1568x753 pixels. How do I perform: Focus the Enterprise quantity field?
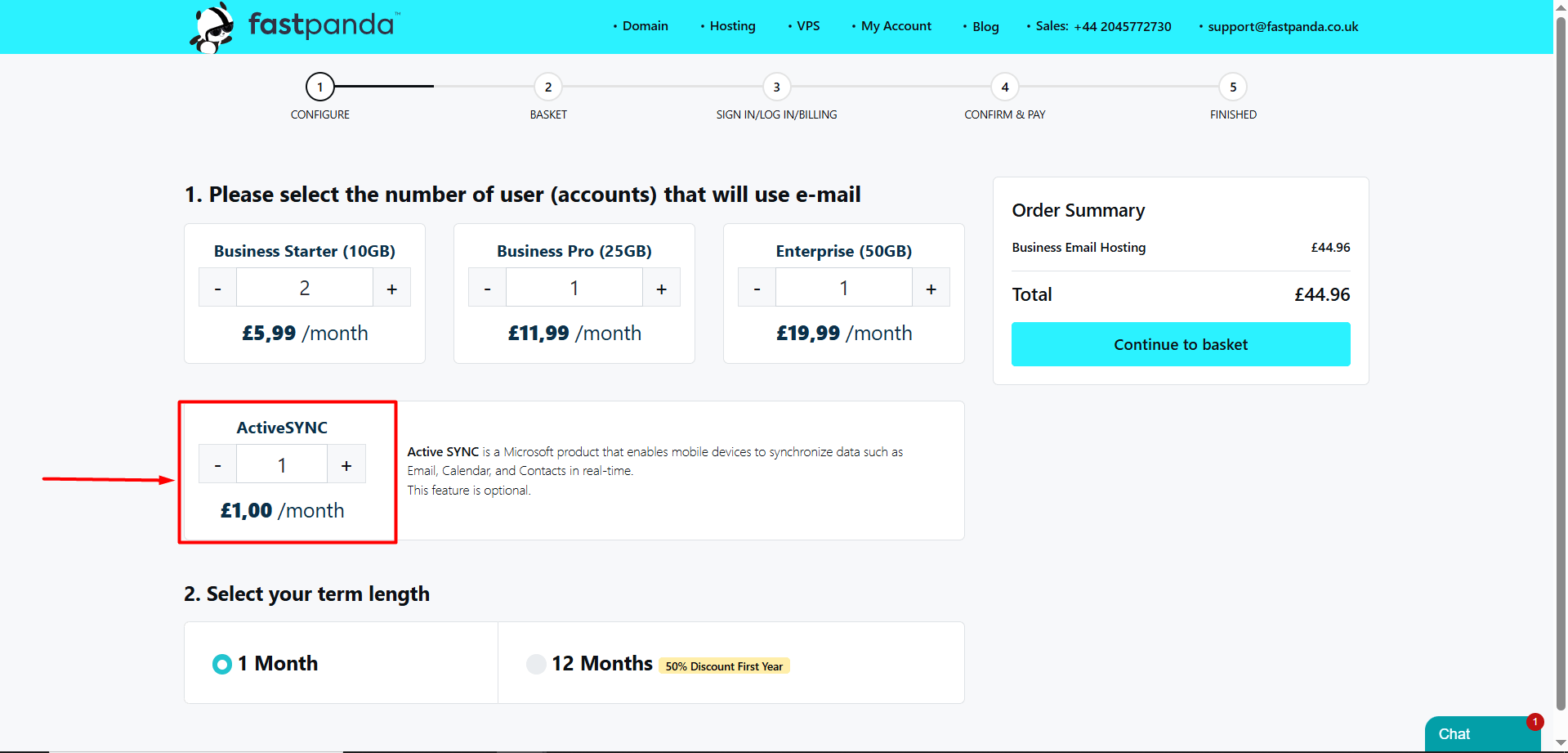844,288
